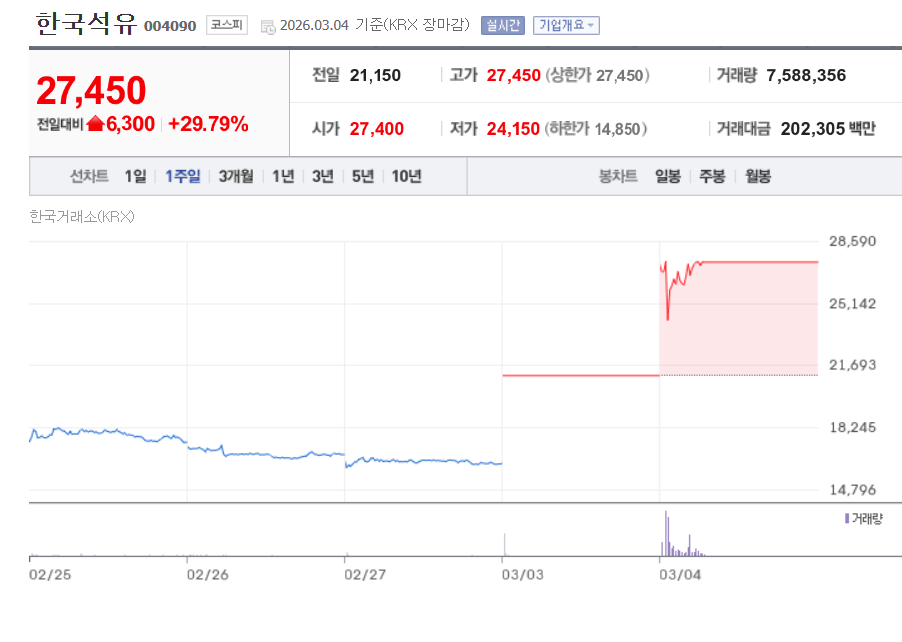Click the red up-arrow price change icon
This screenshot has width=902, height=642.
pos(96,124)
